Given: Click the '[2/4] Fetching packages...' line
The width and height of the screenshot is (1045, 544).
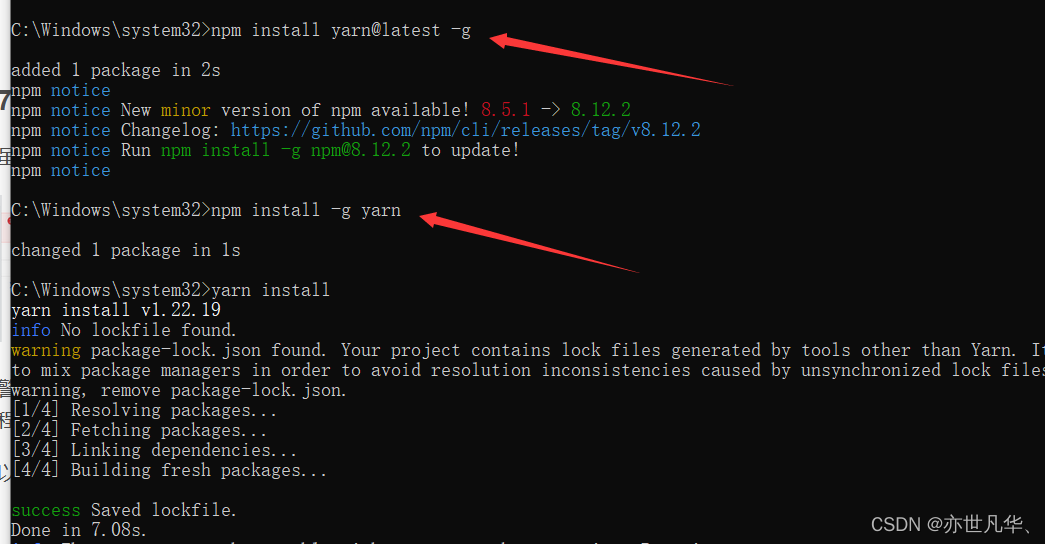Looking at the screenshot, I should (x=138, y=430).
